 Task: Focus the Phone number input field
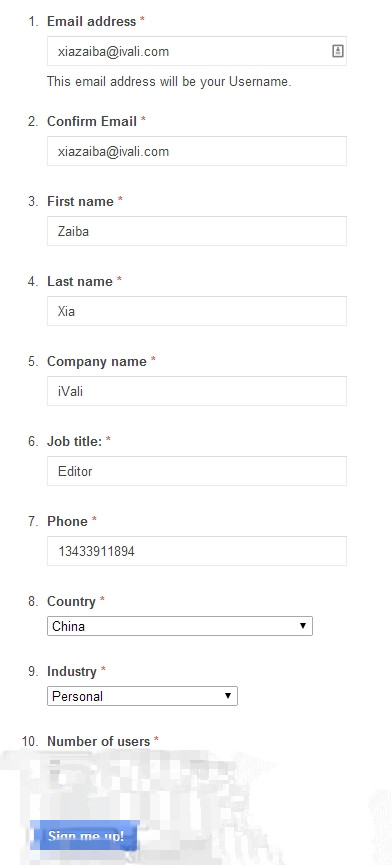(x=197, y=551)
